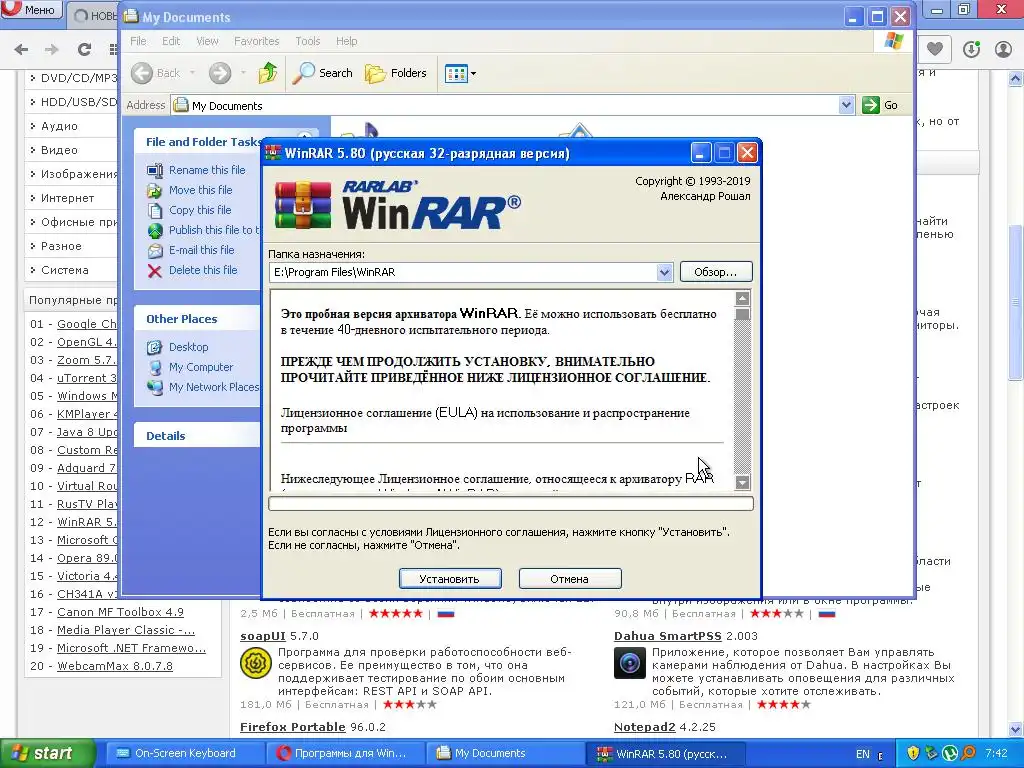
Task: Click My Computer icon under Other Places
Action: (155, 368)
